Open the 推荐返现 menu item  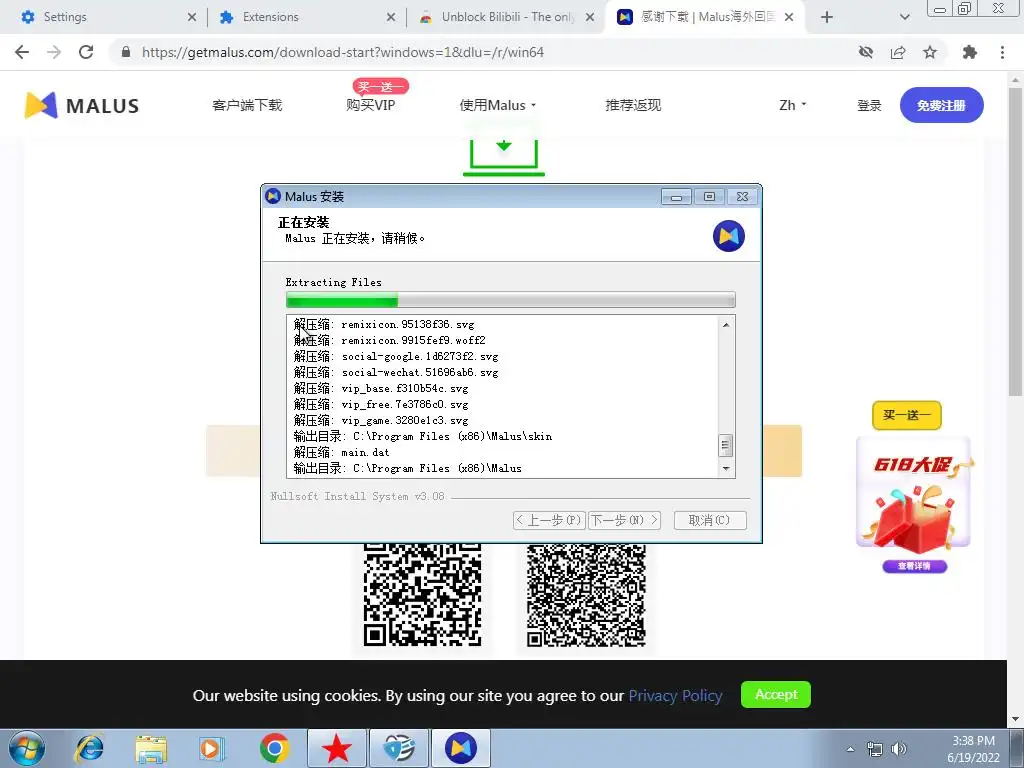coord(633,105)
